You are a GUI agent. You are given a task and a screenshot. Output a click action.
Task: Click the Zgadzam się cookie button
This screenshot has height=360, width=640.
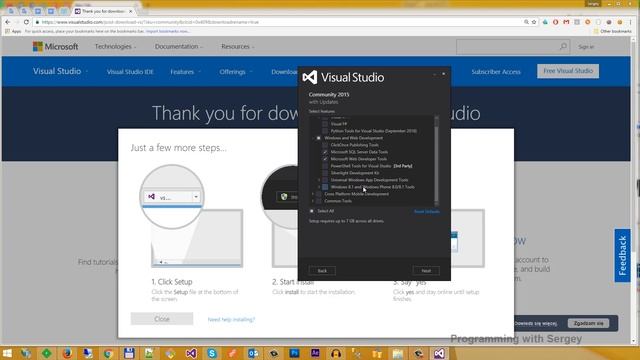(x=588, y=323)
